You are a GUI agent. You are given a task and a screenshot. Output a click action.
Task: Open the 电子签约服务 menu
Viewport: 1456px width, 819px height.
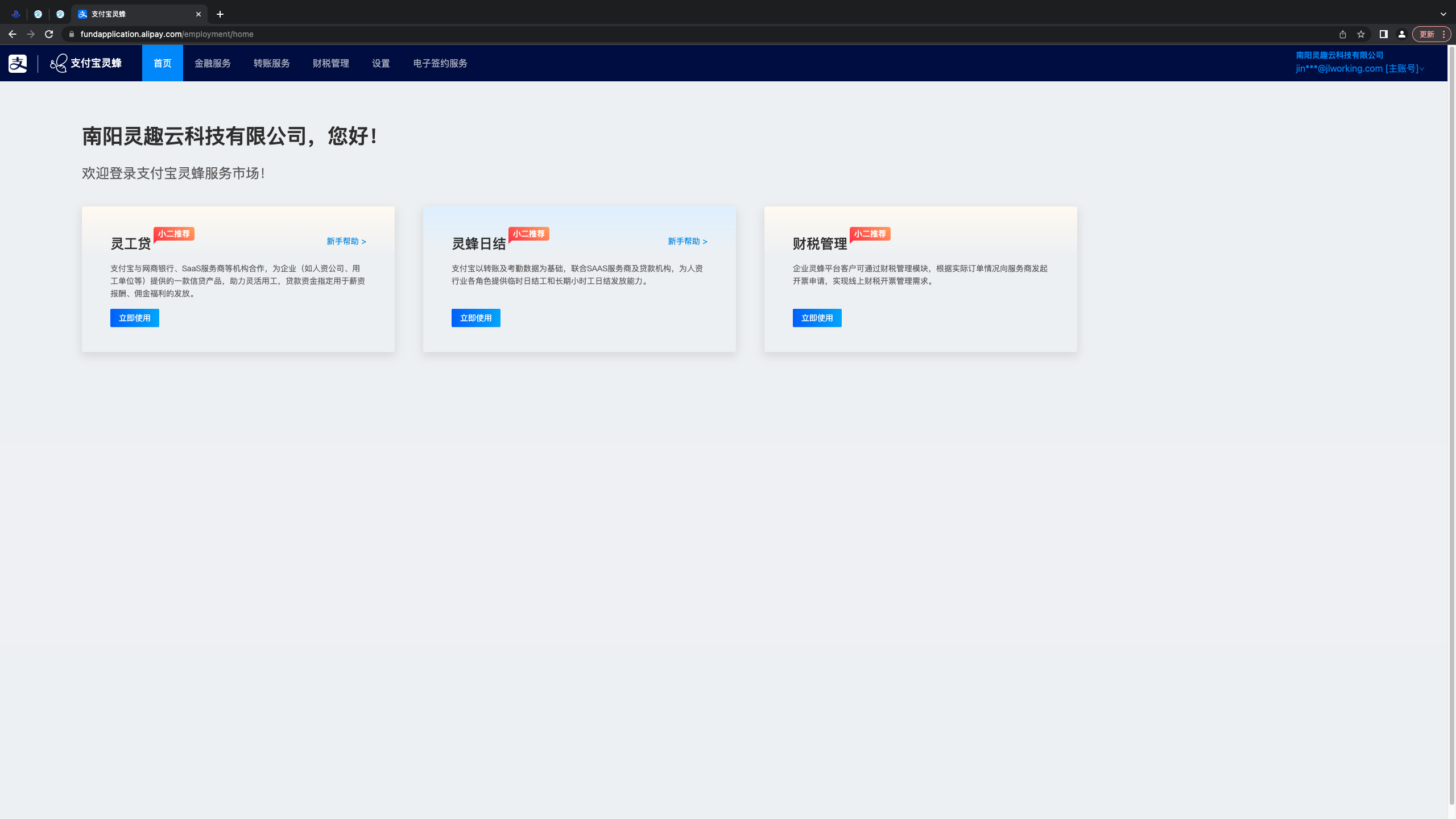[440, 63]
